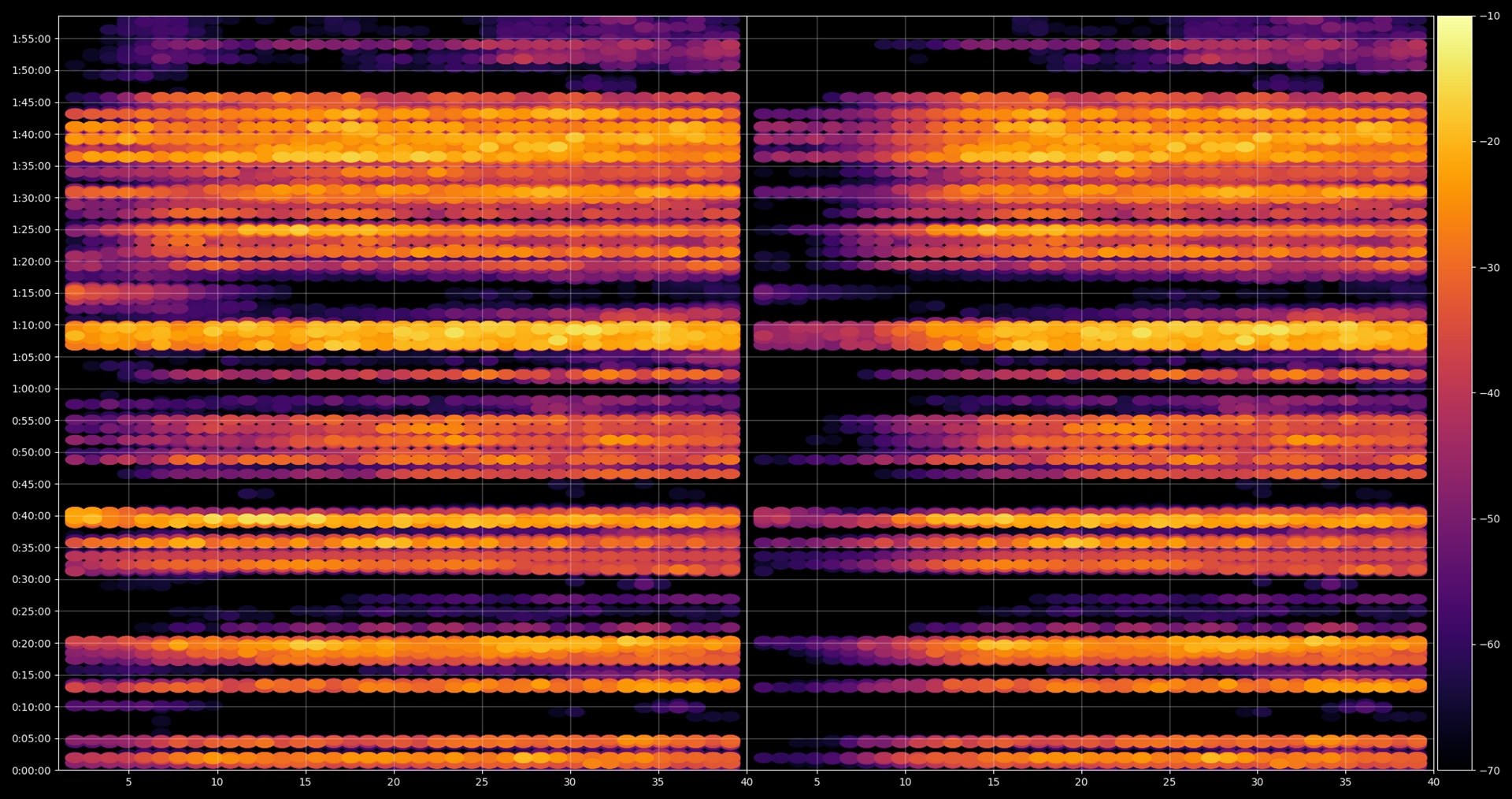The height and width of the screenshot is (799, 1512).
Task: Select the 1:20:00 time axis label
Action: [x=31, y=262]
